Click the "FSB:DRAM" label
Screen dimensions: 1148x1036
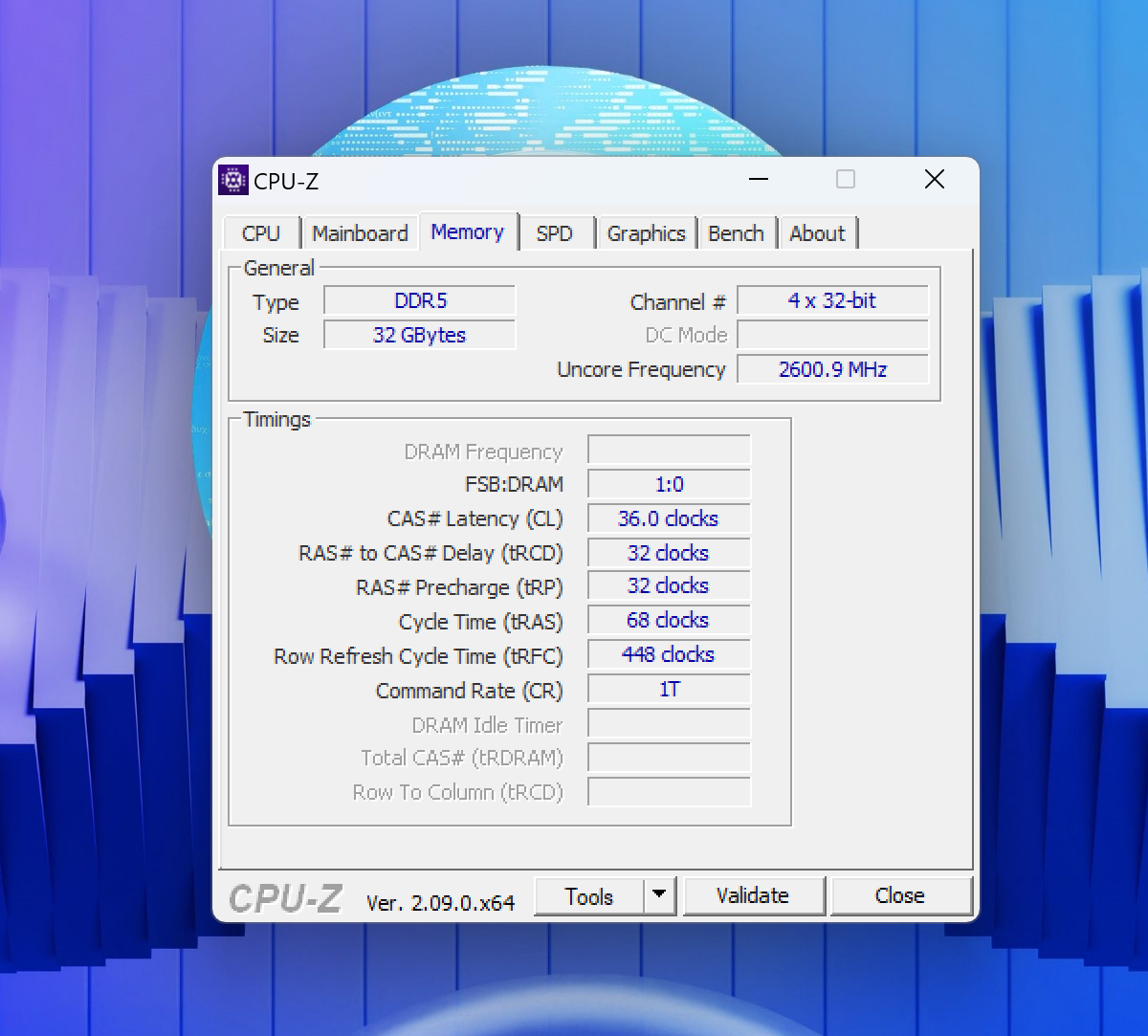click(514, 484)
